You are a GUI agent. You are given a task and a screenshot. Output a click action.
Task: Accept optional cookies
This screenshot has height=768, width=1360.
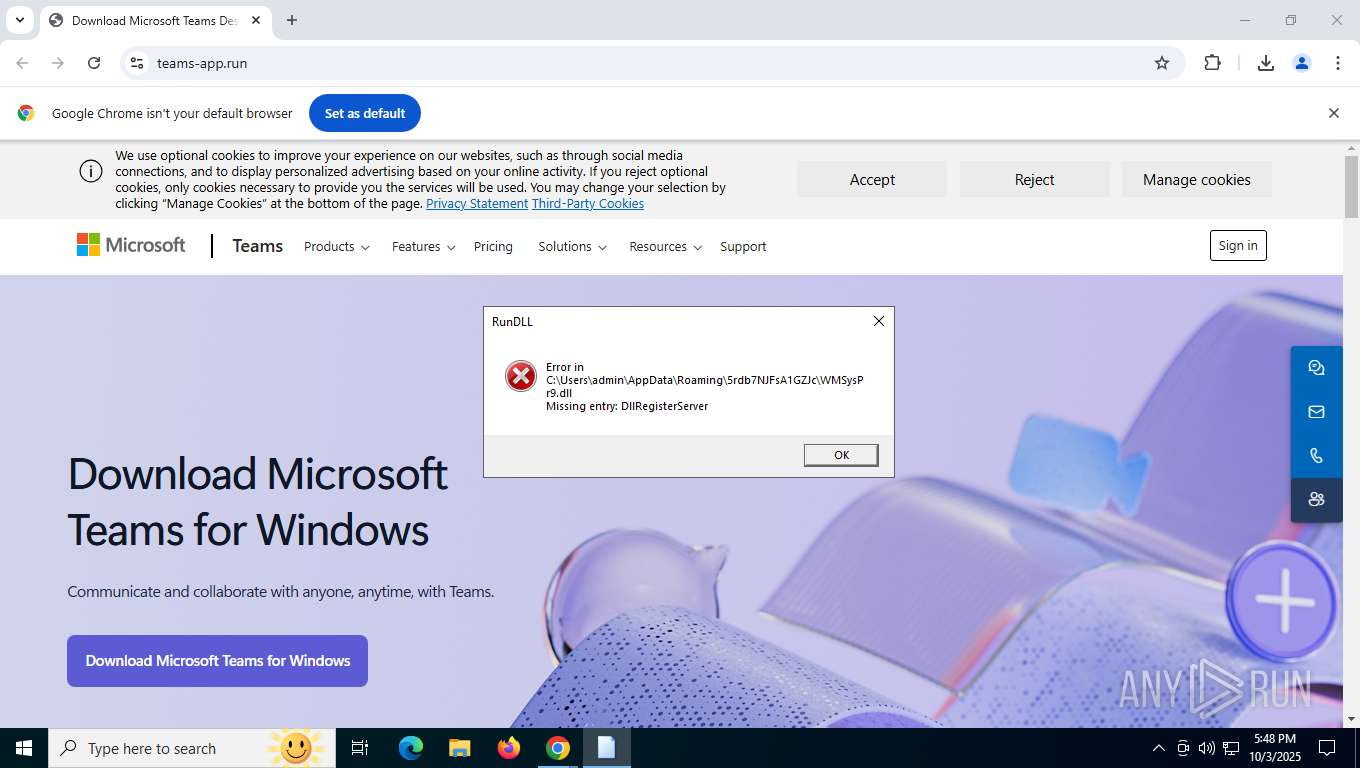[872, 179]
